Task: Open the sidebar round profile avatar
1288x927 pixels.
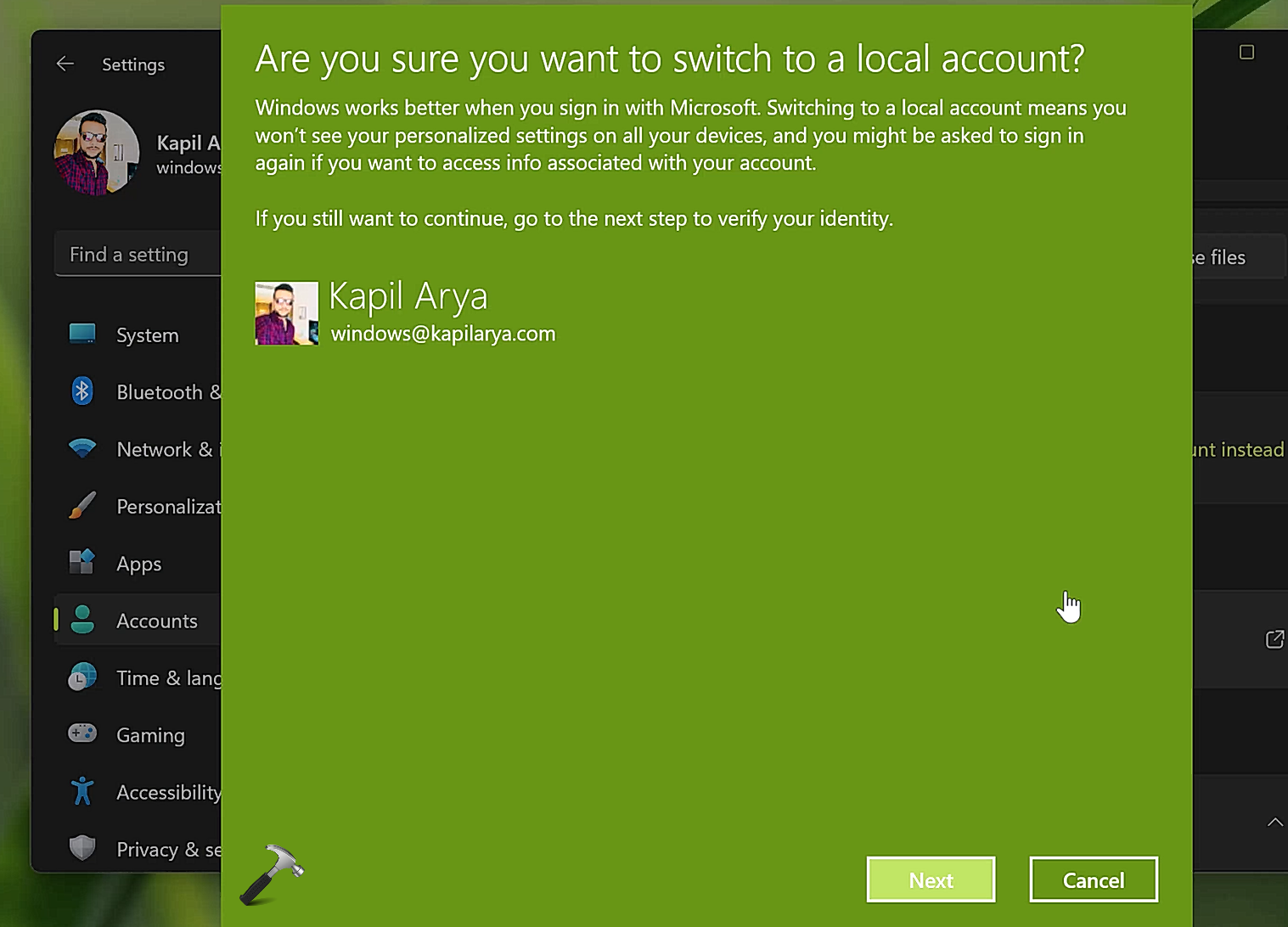Action: (97, 153)
